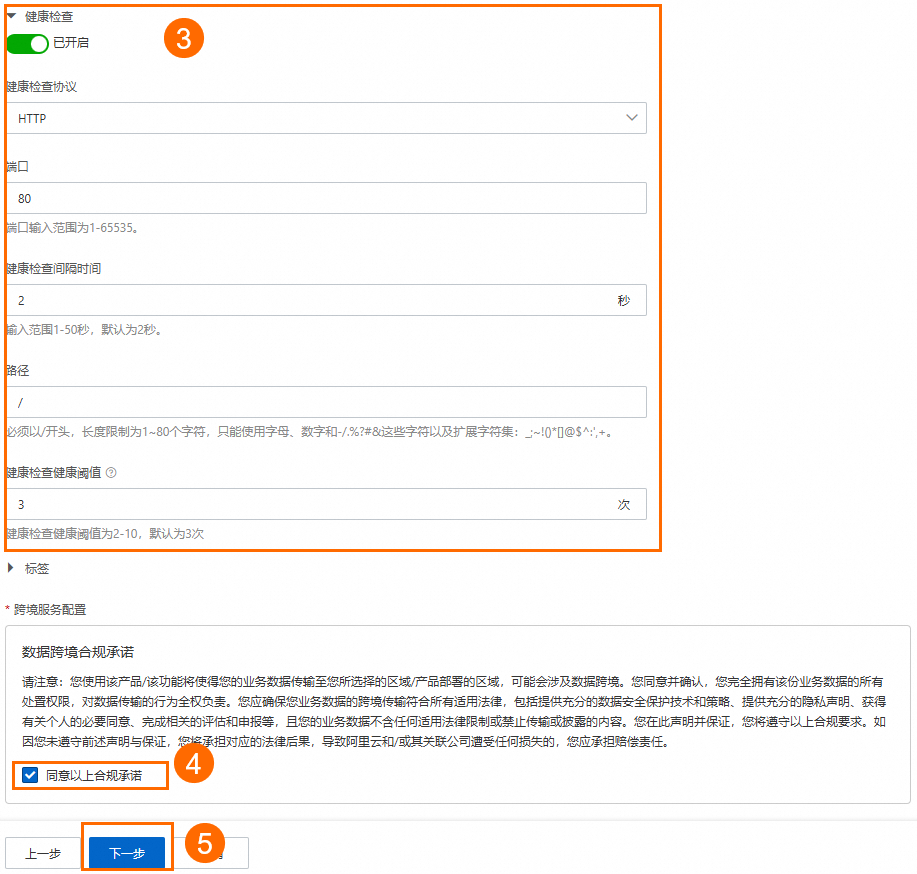Toggle the green health check switch
The width and height of the screenshot is (917, 874).
pos(29,43)
